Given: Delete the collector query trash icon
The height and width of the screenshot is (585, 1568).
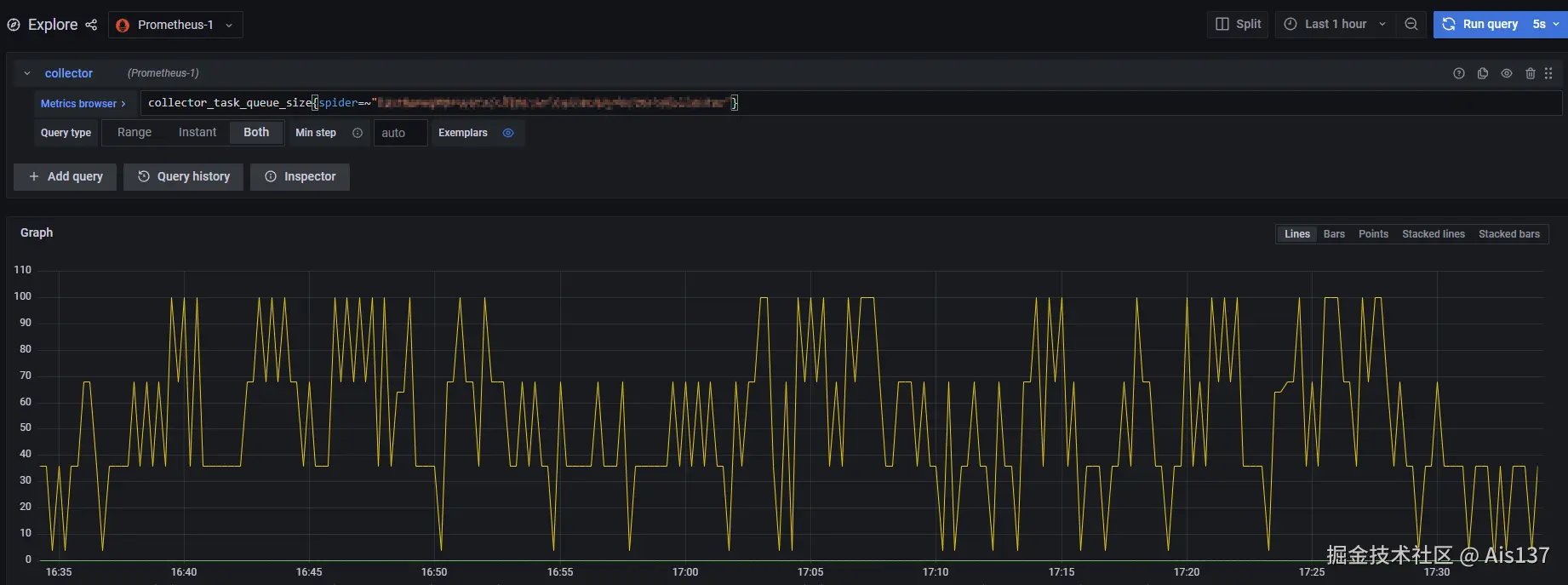Looking at the screenshot, I should coord(1531,73).
